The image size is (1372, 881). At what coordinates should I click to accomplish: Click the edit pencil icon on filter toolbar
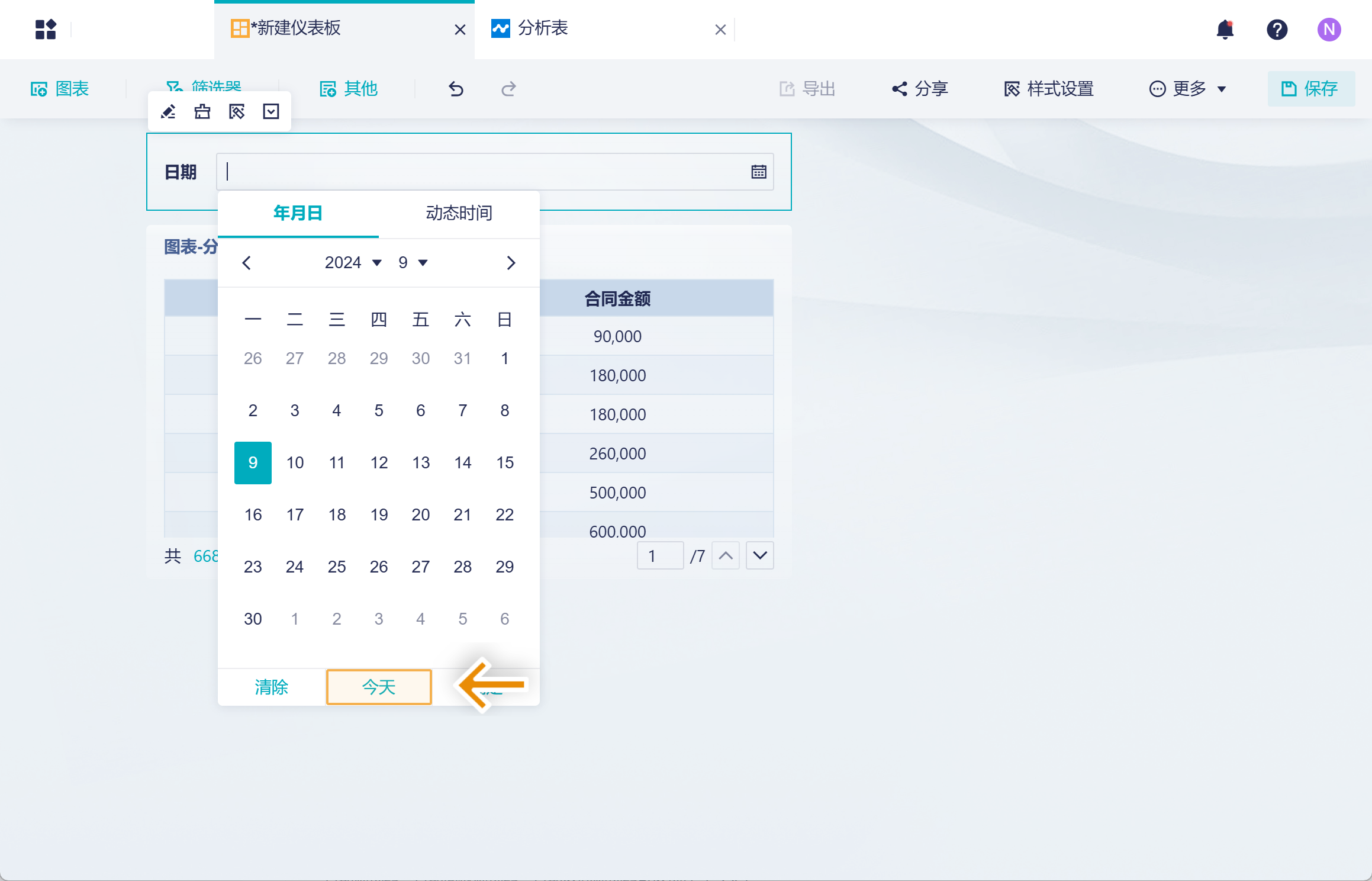click(168, 112)
